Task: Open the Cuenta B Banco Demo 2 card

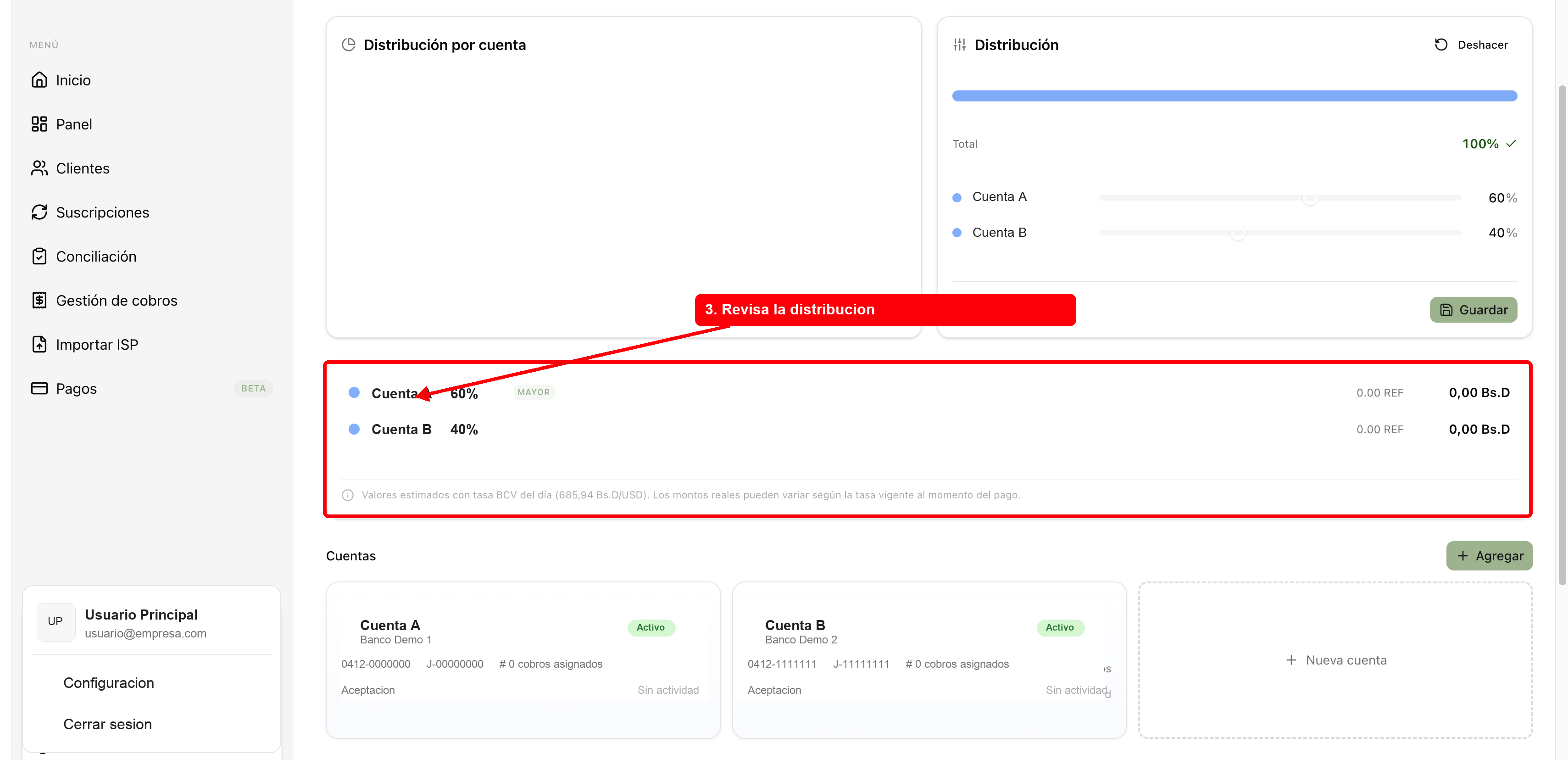Action: tap(929, 660)
